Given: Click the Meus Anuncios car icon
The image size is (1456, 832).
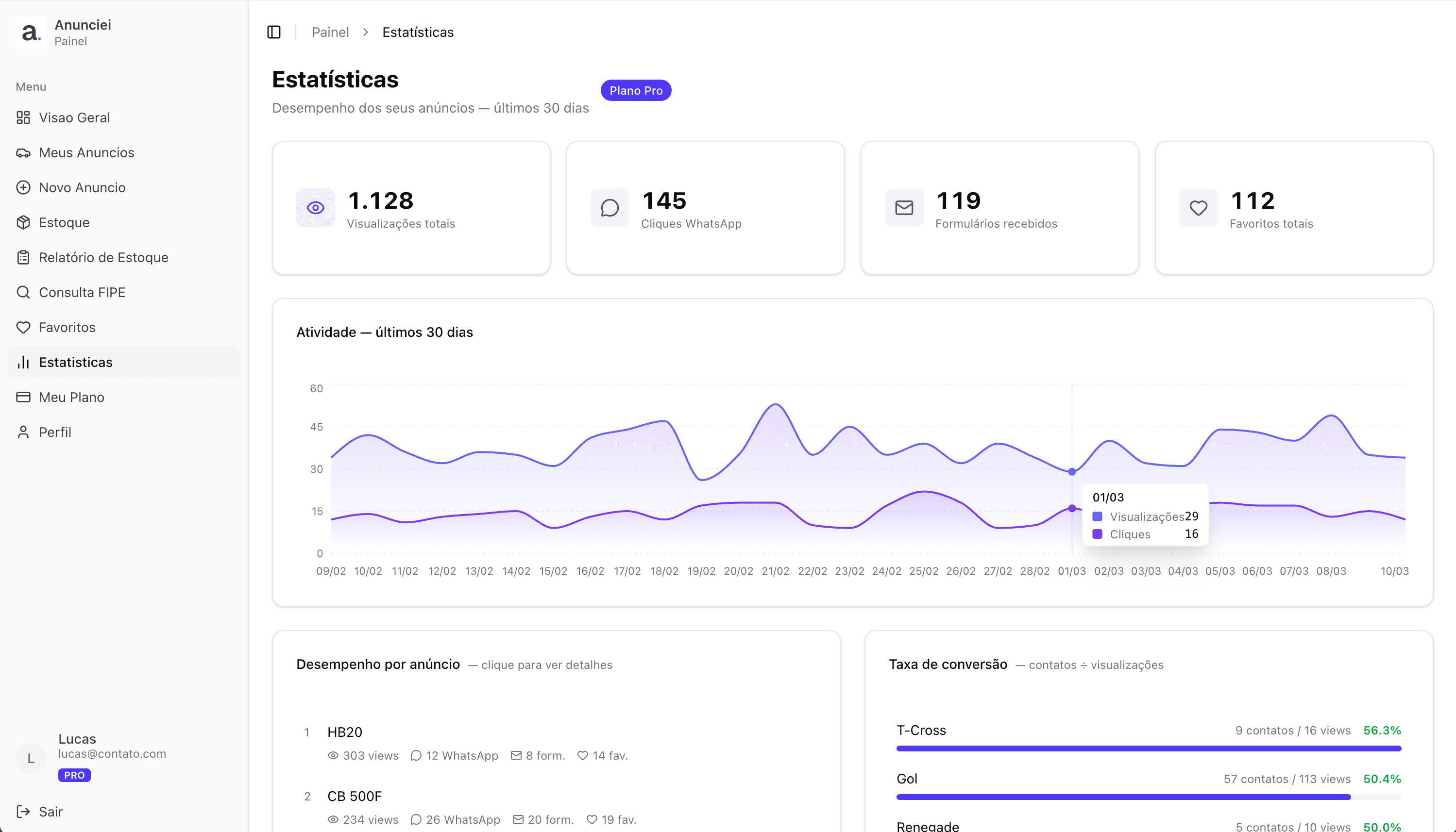Looking at the screenshot, I should [23, 152].
